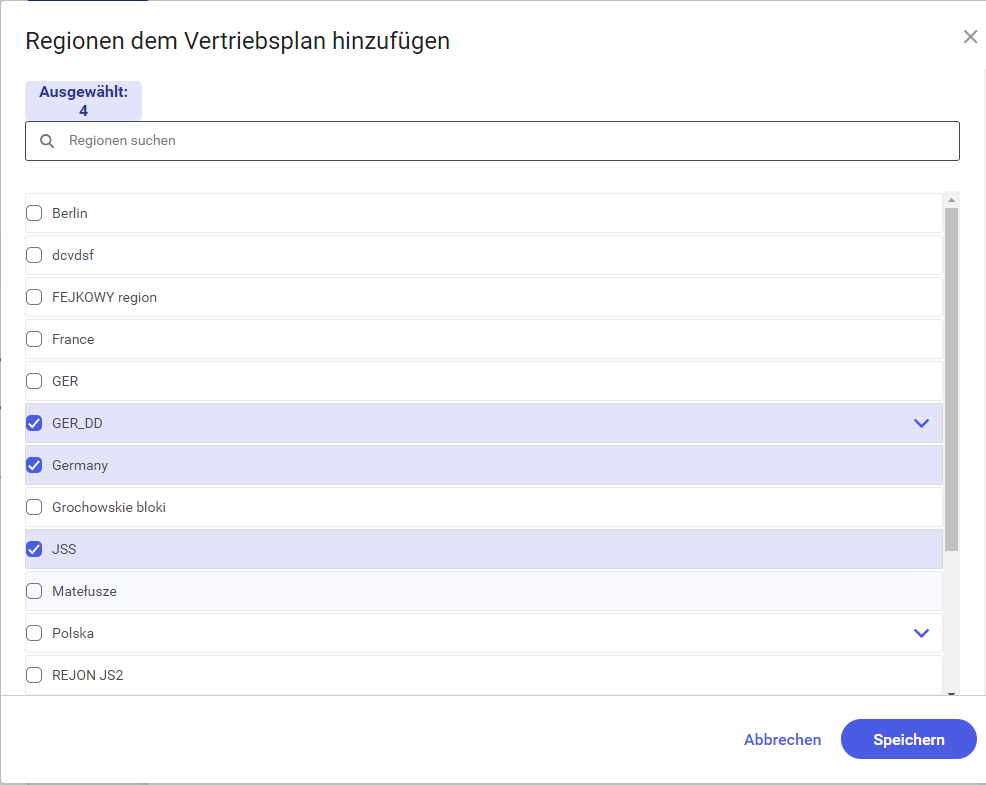This screenshot has width=986, height=785.
Task: Deselect the GER_DD checkbox
Action: tap(34, 423)
